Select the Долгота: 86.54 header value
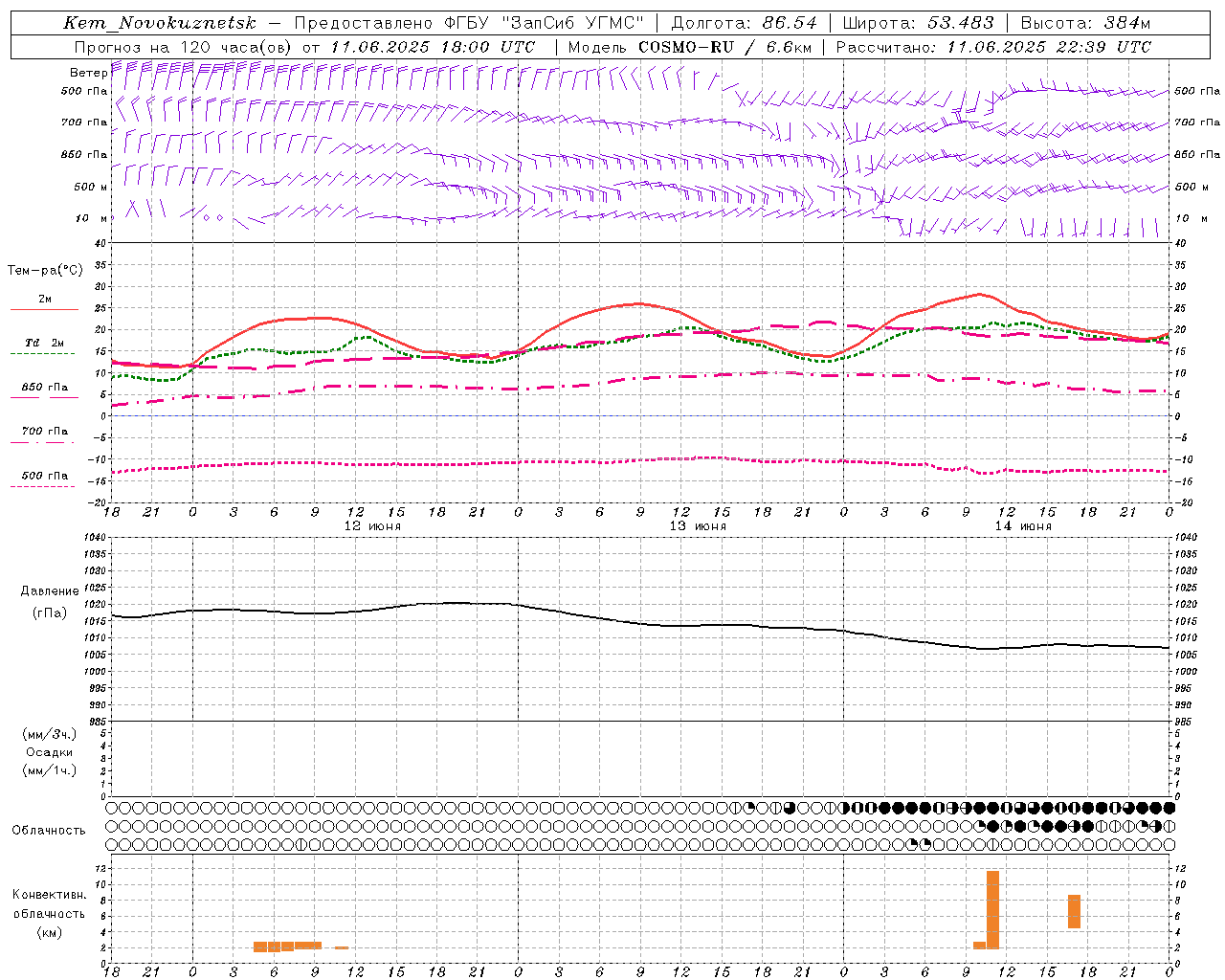The height and width of the screenshot is (980, 1225). [745, 23]
